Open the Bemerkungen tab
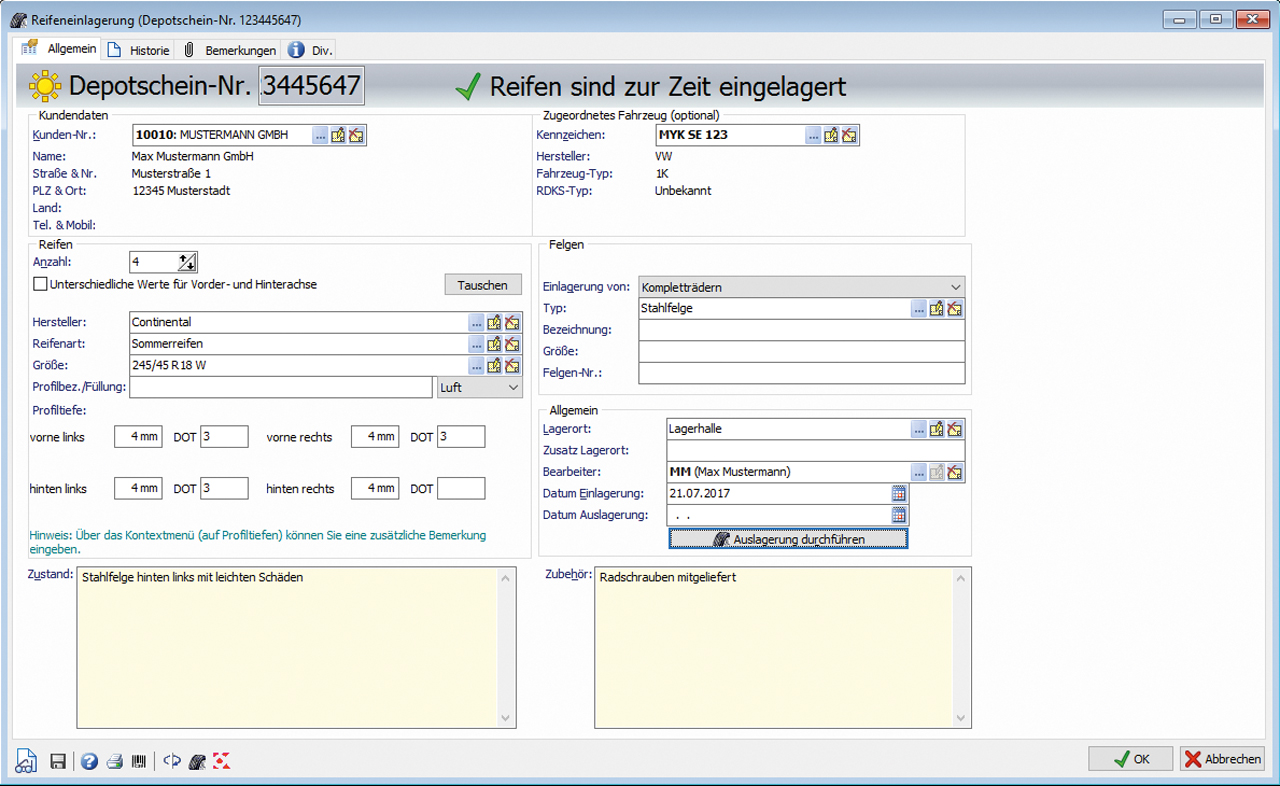This screenshot has width=1280, height=786. pyautogui.click(x=229, y=50)
